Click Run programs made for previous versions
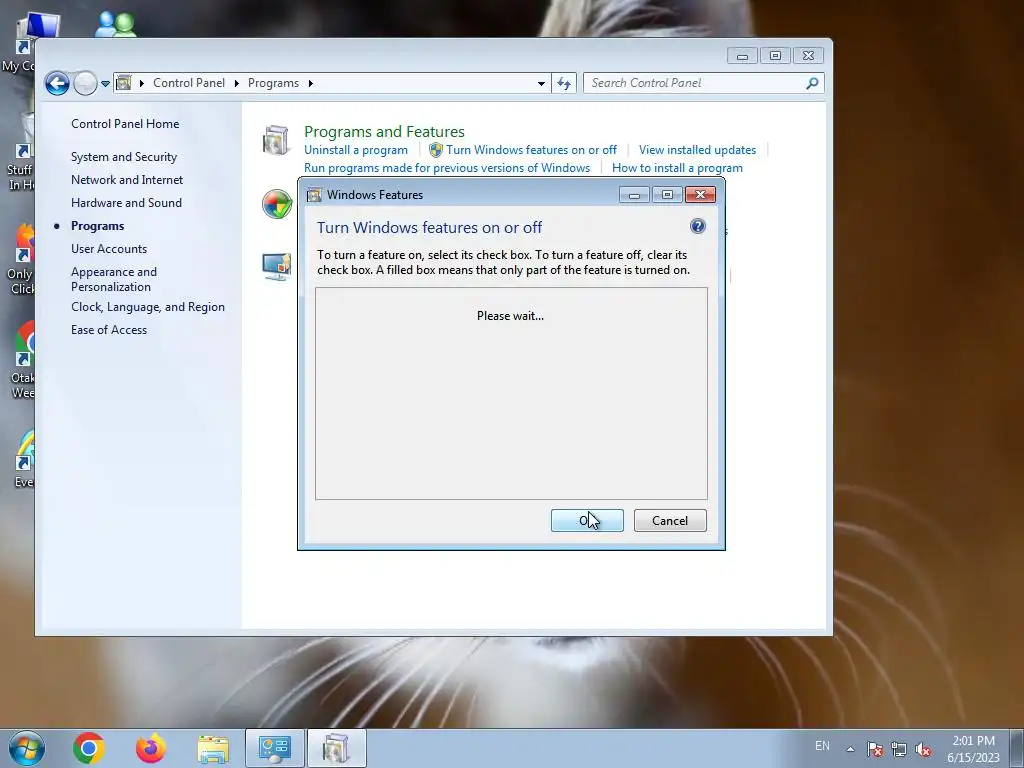1024x768 pixels. tap(447, 168)
